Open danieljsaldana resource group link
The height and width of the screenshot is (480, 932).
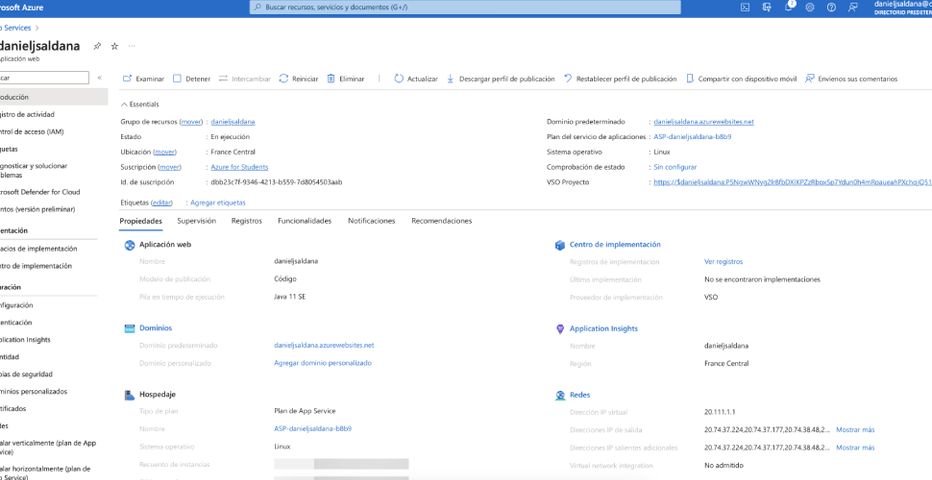tap(233, 122)
